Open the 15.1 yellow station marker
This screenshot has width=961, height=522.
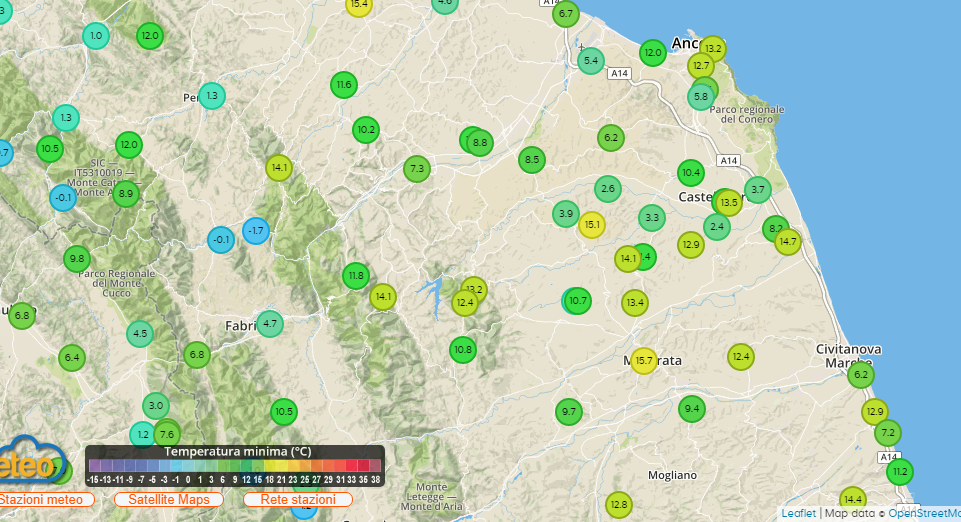pyautogui.click(x=592, y=225)
